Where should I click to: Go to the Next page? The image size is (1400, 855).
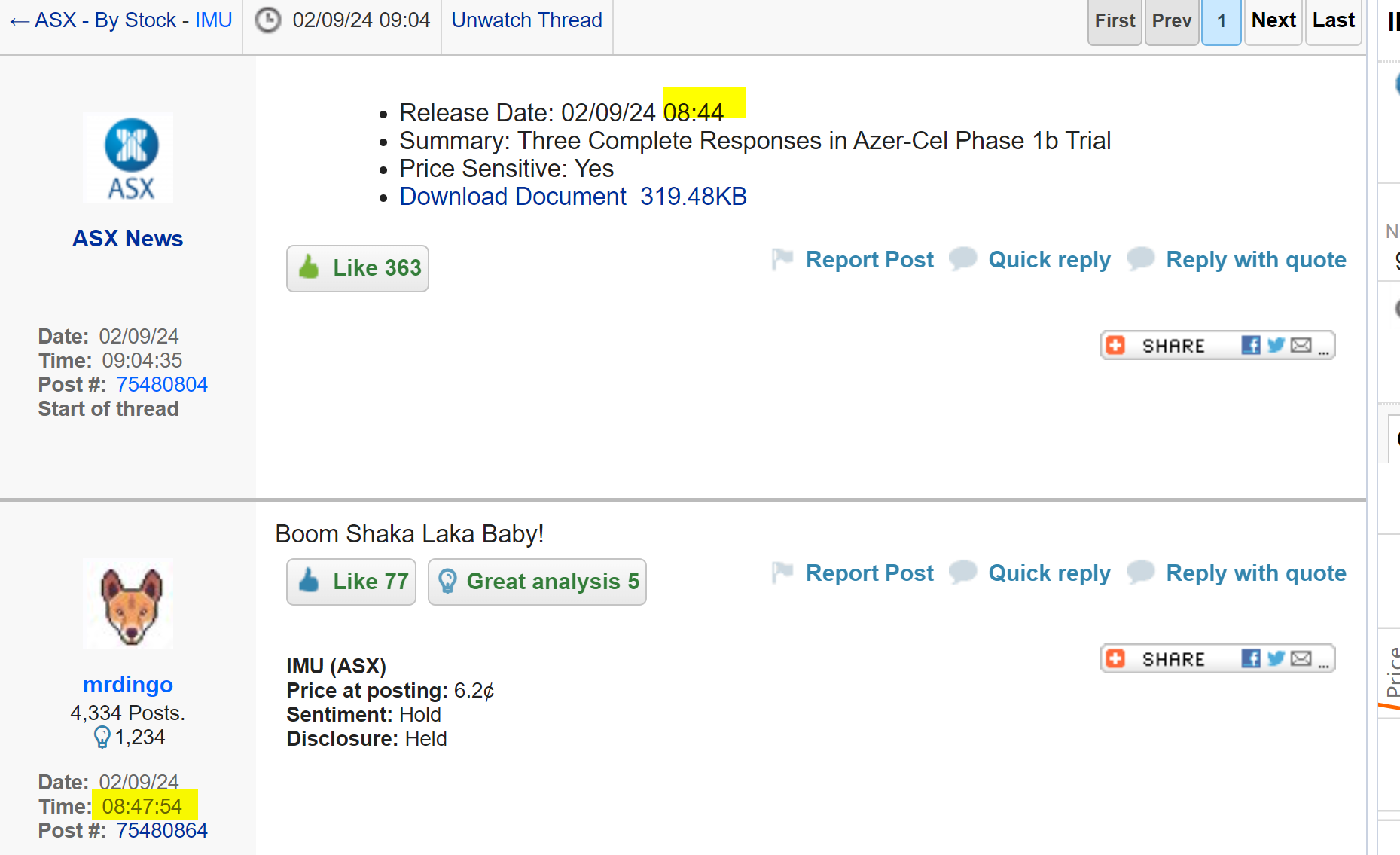[x=1273, y=21]
